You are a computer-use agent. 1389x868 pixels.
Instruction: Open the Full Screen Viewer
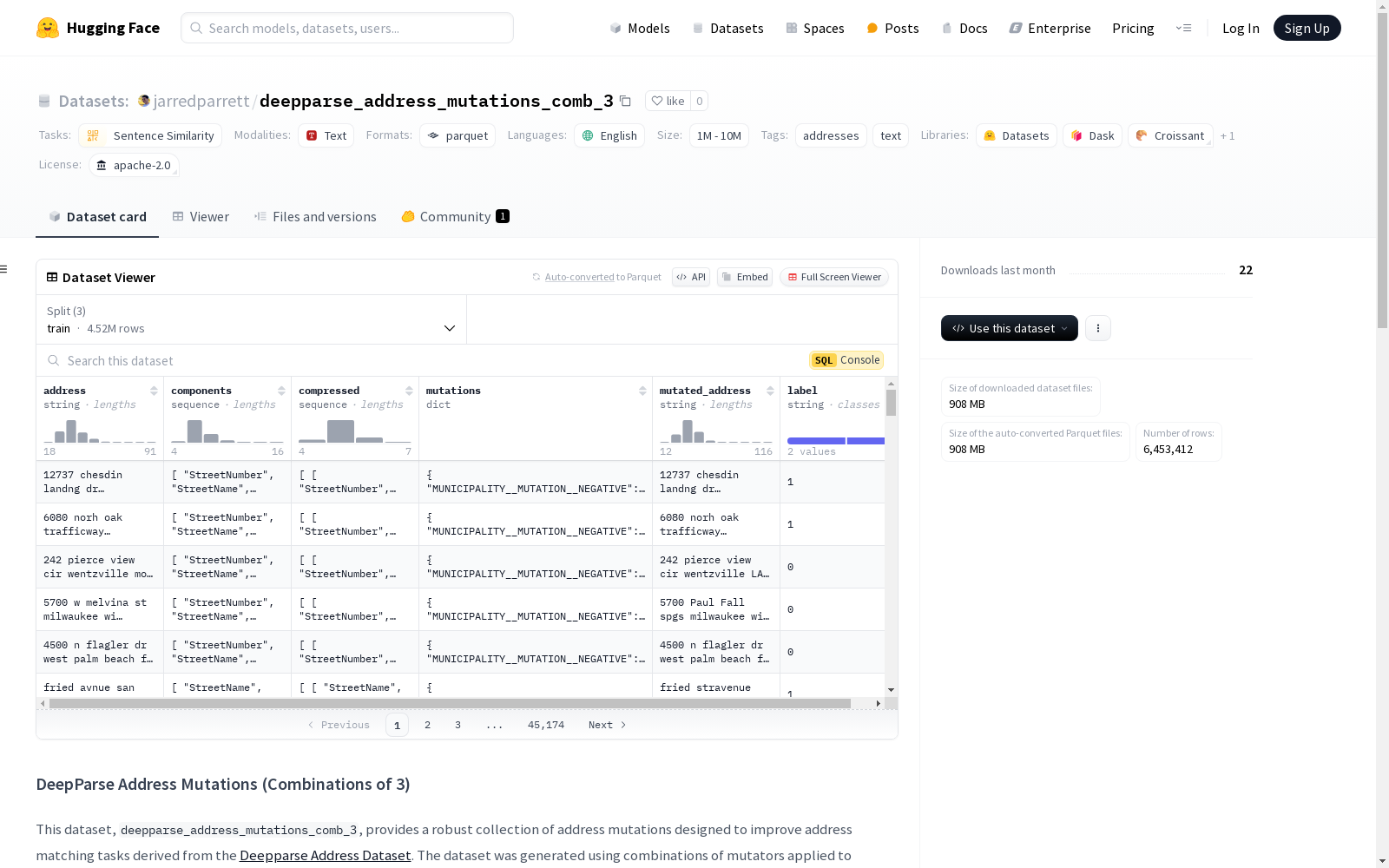tap(834, 277)
